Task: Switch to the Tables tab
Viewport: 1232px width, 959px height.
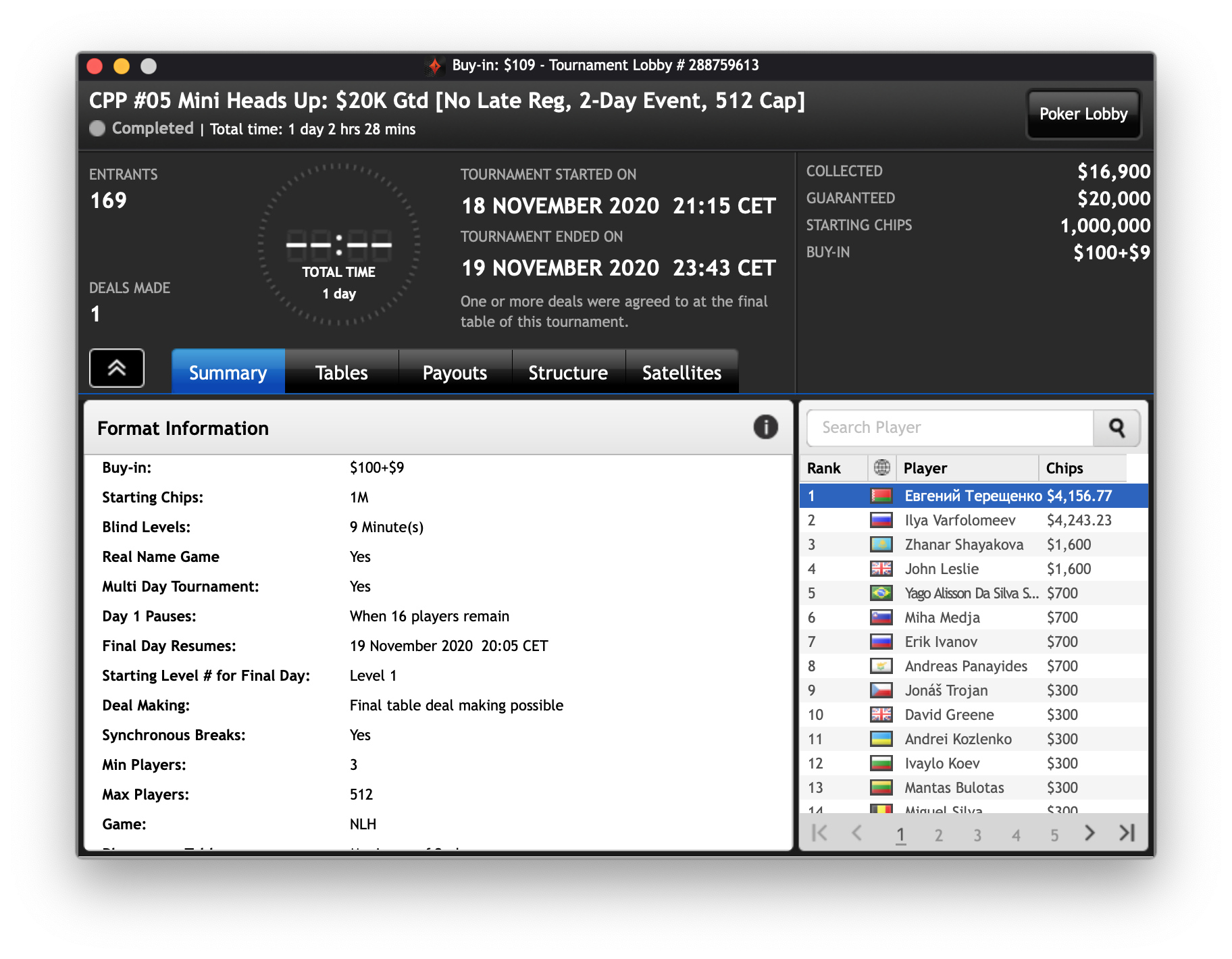Action: click(341, 373)
